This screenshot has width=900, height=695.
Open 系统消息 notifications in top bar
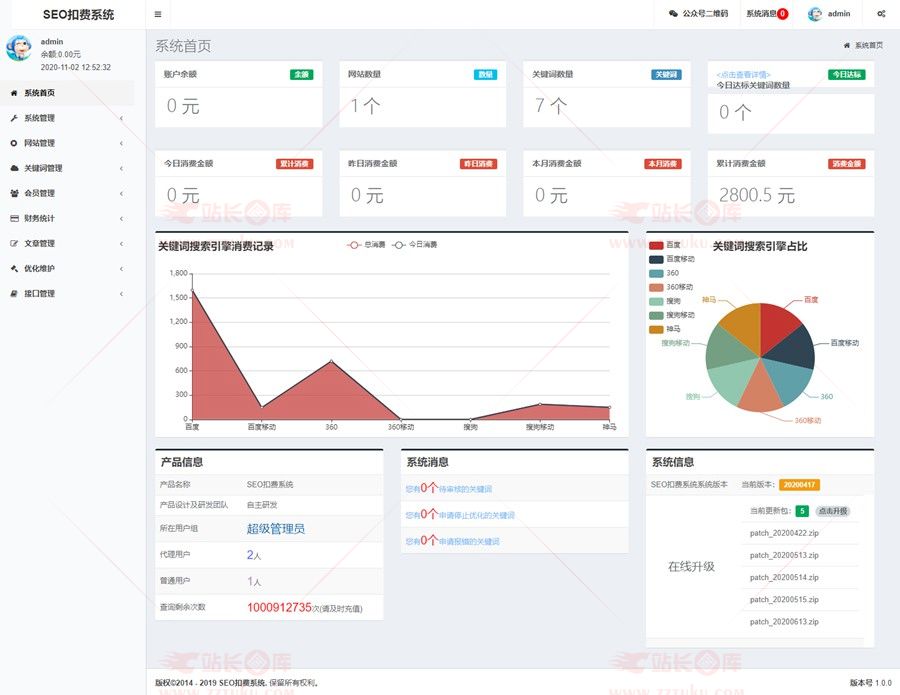pos(766,14)
